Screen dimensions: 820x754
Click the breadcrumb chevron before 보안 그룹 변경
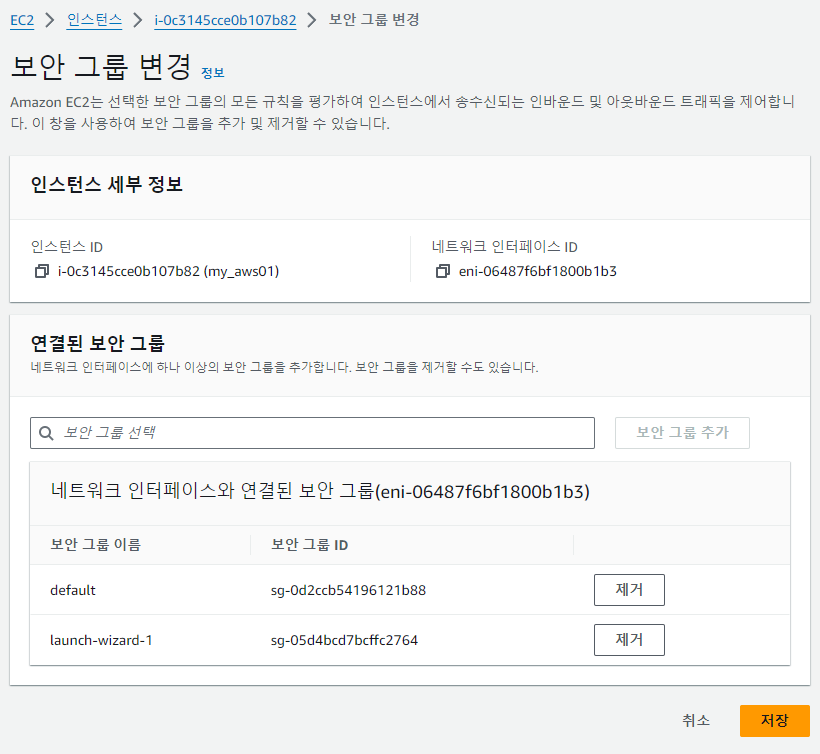312,20
